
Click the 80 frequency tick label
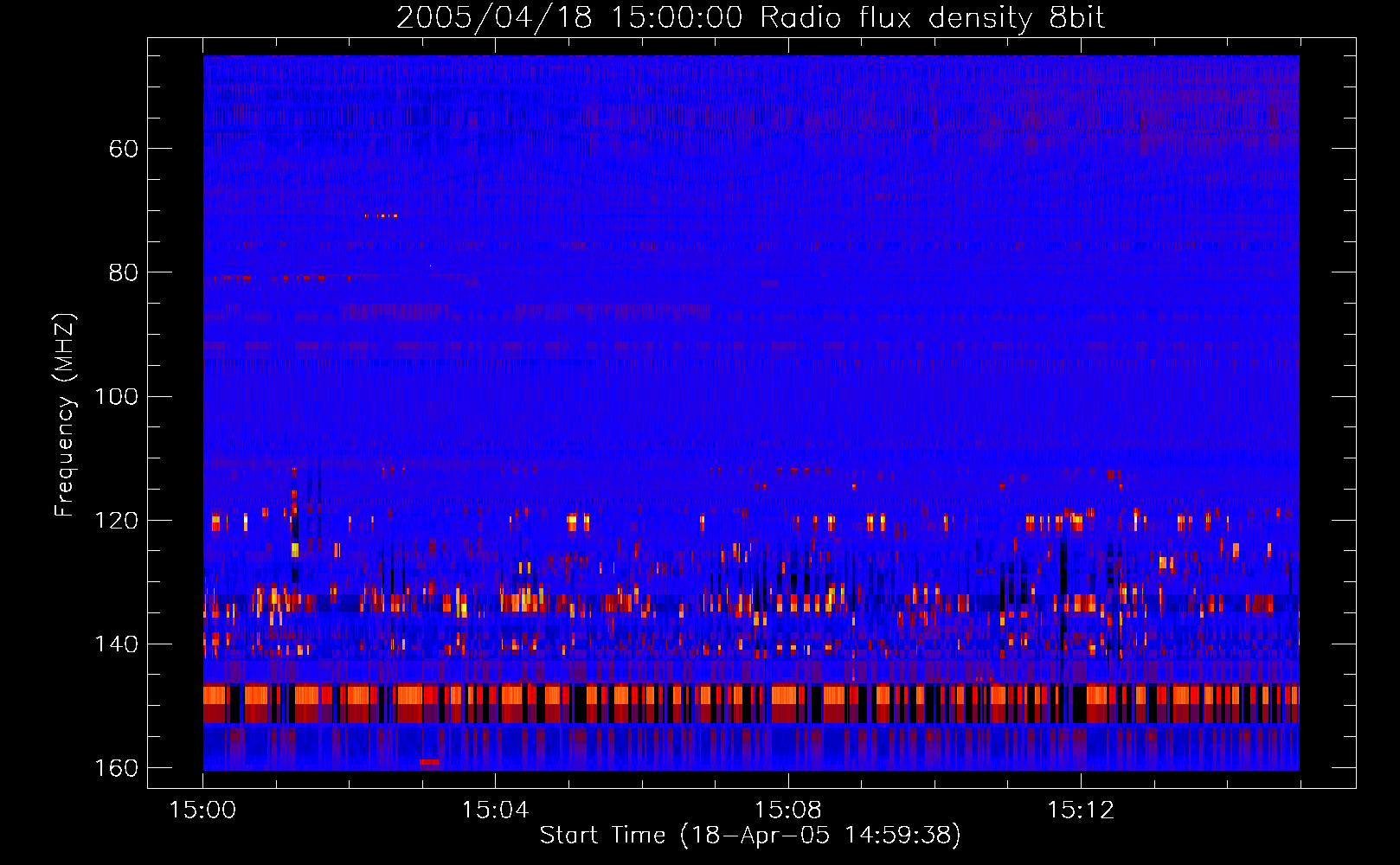click(x=124, y=272)
